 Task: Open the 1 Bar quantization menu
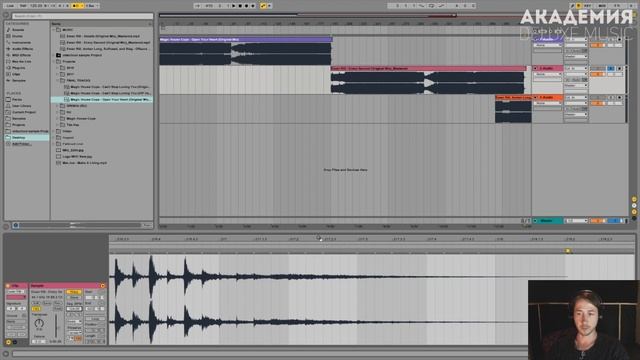91,6
